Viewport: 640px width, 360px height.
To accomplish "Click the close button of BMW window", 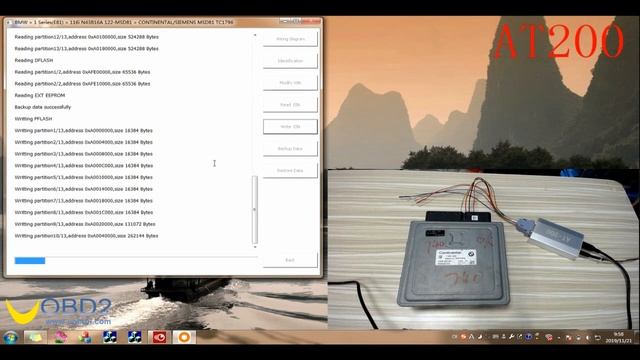I will coord(312,21).
